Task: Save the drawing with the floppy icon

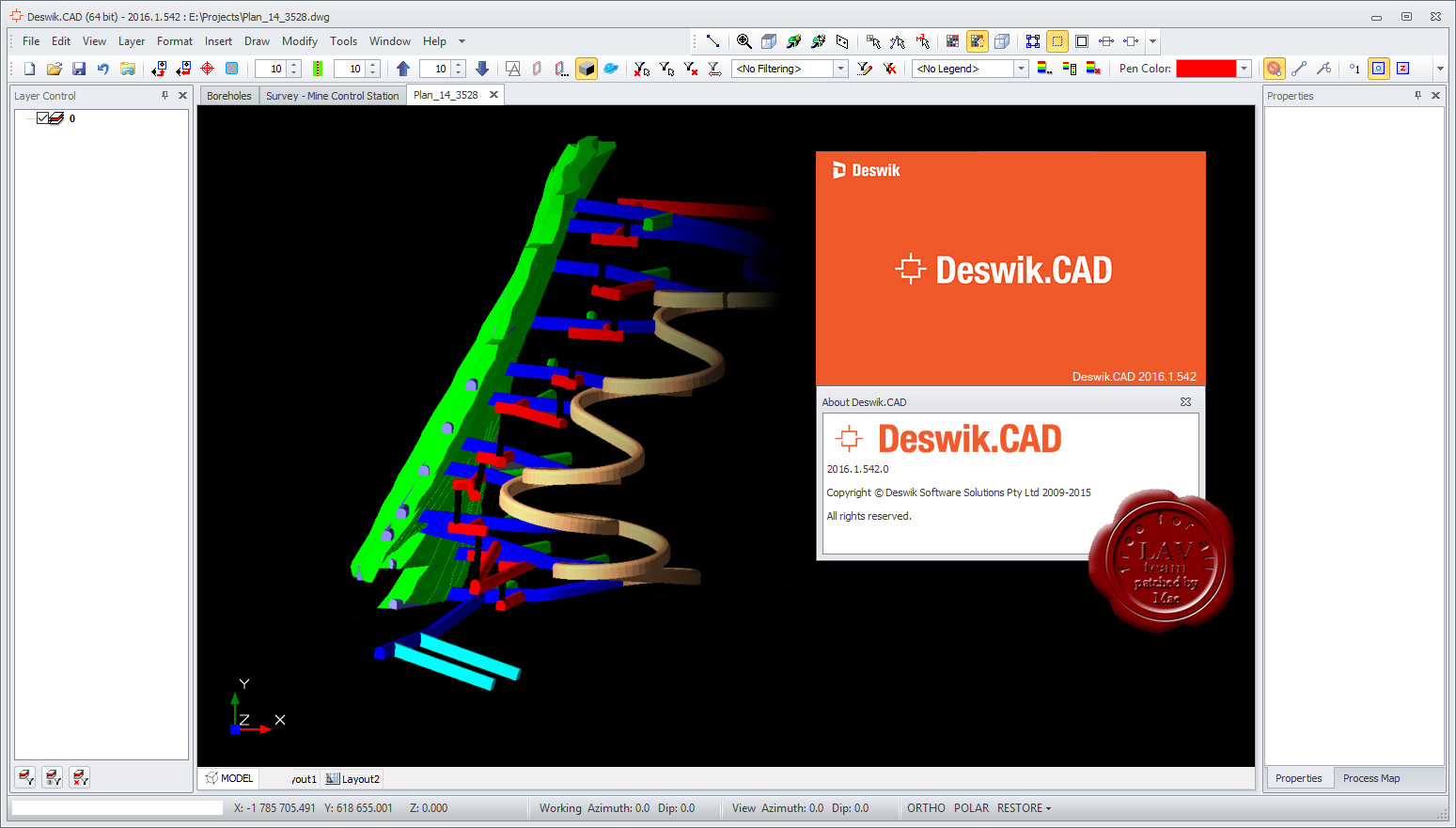Action: pyautogui.click(x=79, y=69)
